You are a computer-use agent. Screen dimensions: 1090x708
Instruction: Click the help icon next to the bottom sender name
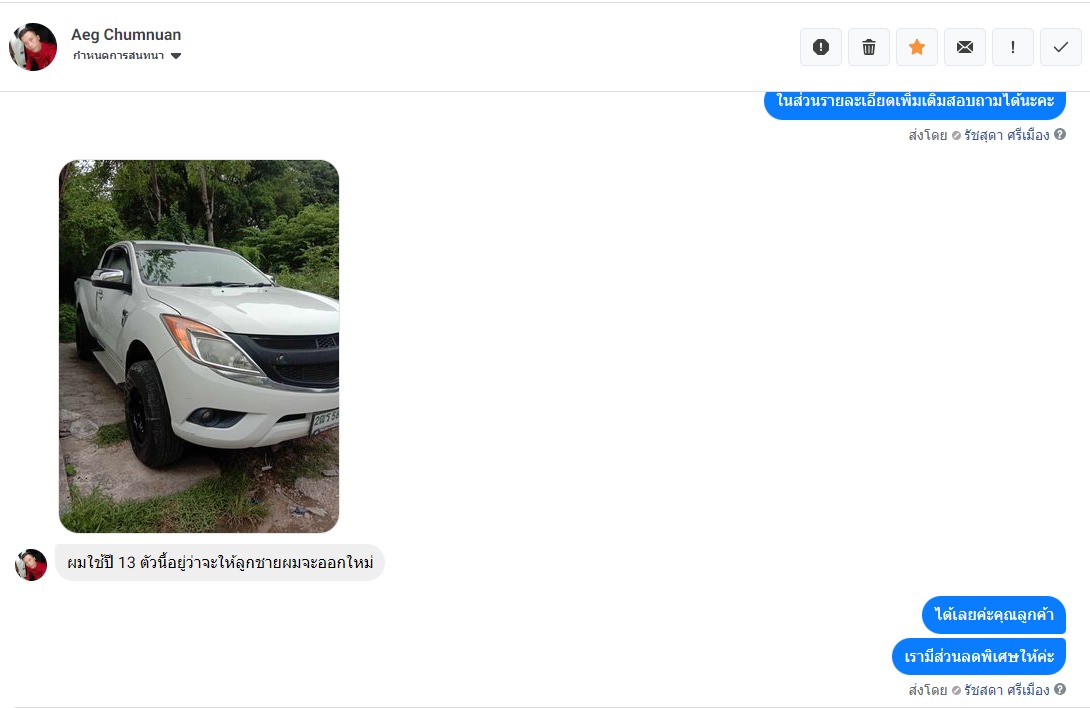(1059, 689)
